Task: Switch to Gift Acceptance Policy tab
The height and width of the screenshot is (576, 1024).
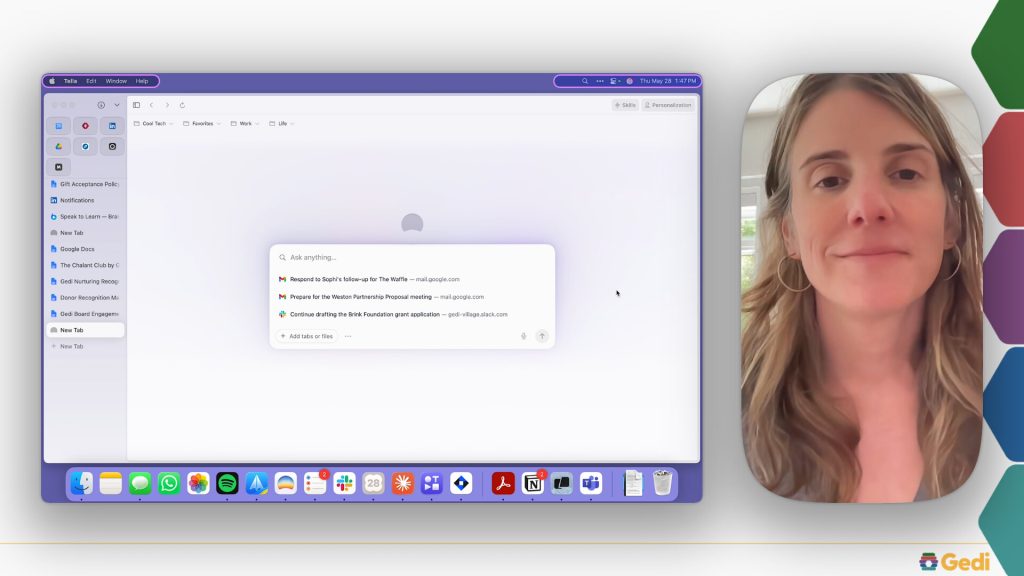Action: point(86,184)
